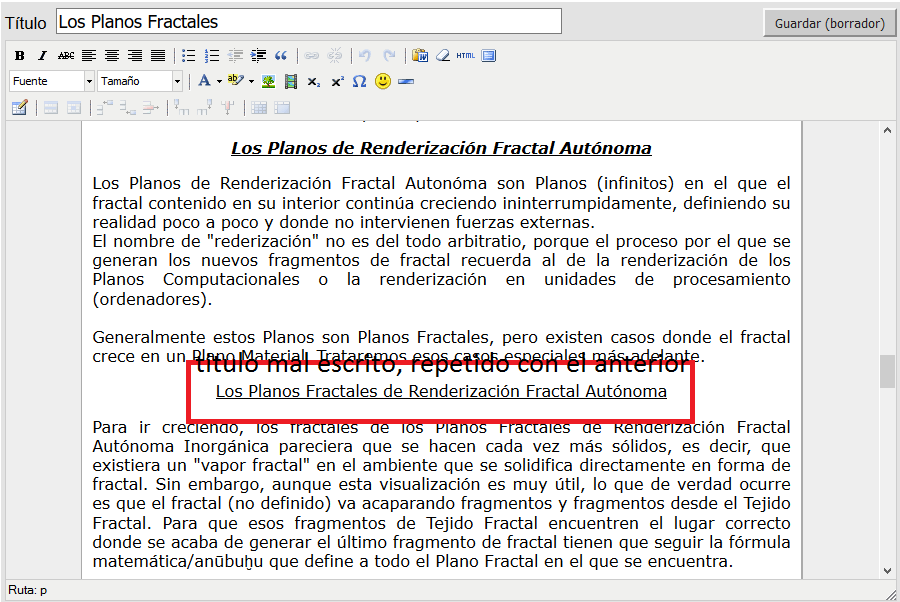Align text to the left
The image size is (900, 602).
(88, 56)
